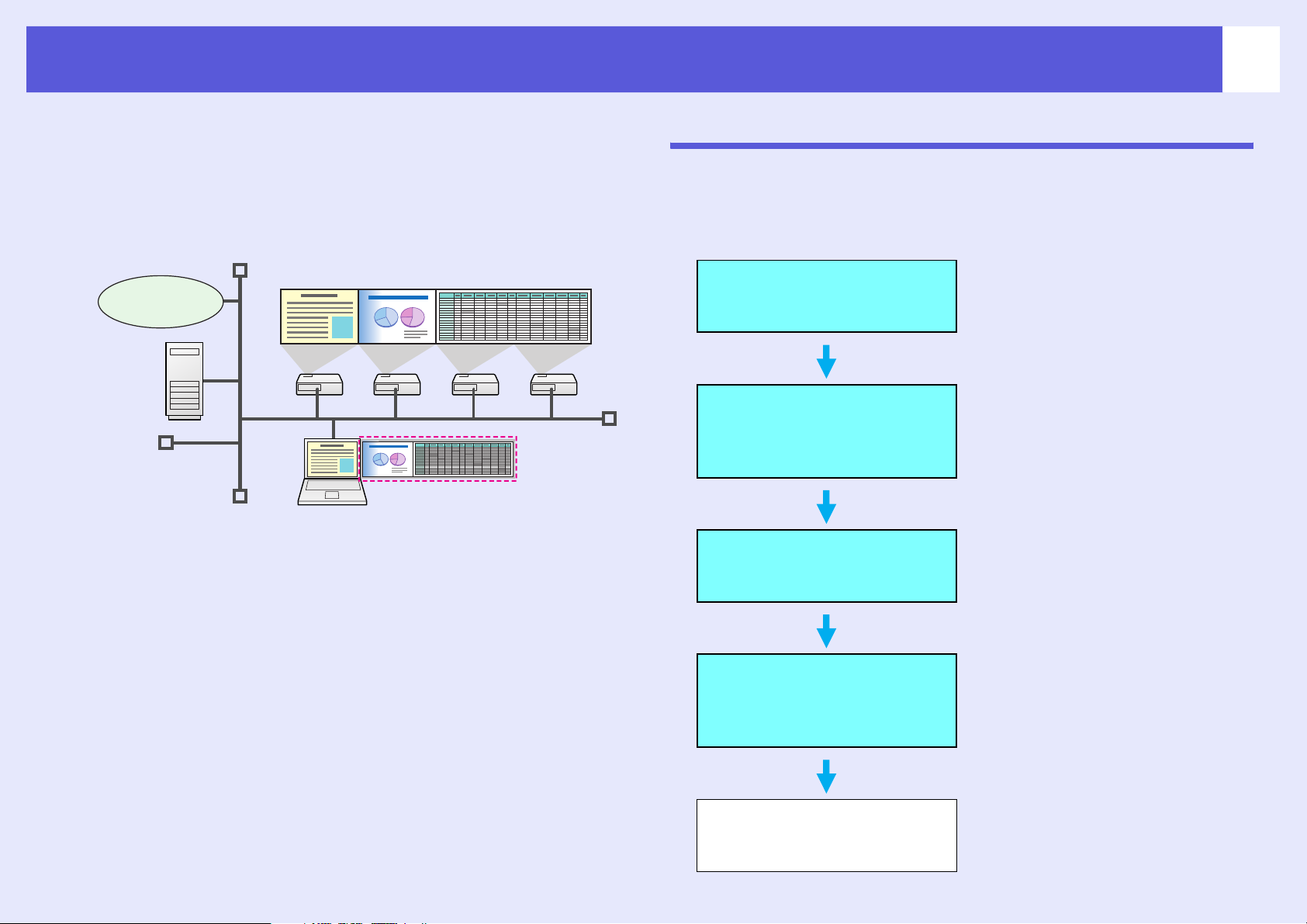Click the topmost cyan flowchart box

827,296
